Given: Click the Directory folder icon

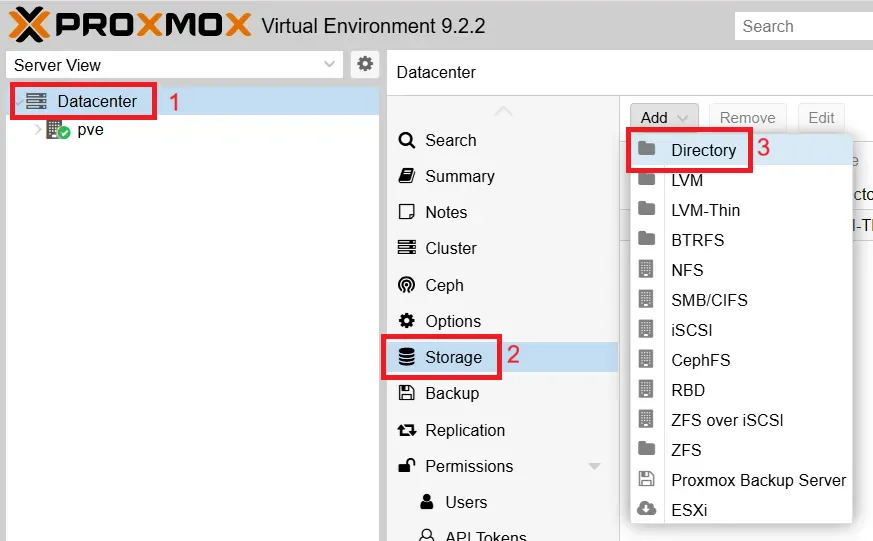Looking at the screenshot, I should coord(646,149).
